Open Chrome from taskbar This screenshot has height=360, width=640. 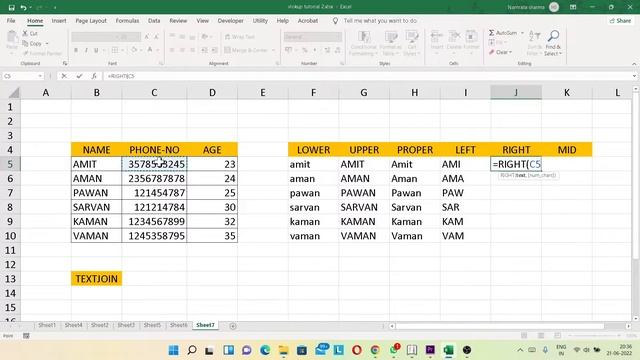375,350
